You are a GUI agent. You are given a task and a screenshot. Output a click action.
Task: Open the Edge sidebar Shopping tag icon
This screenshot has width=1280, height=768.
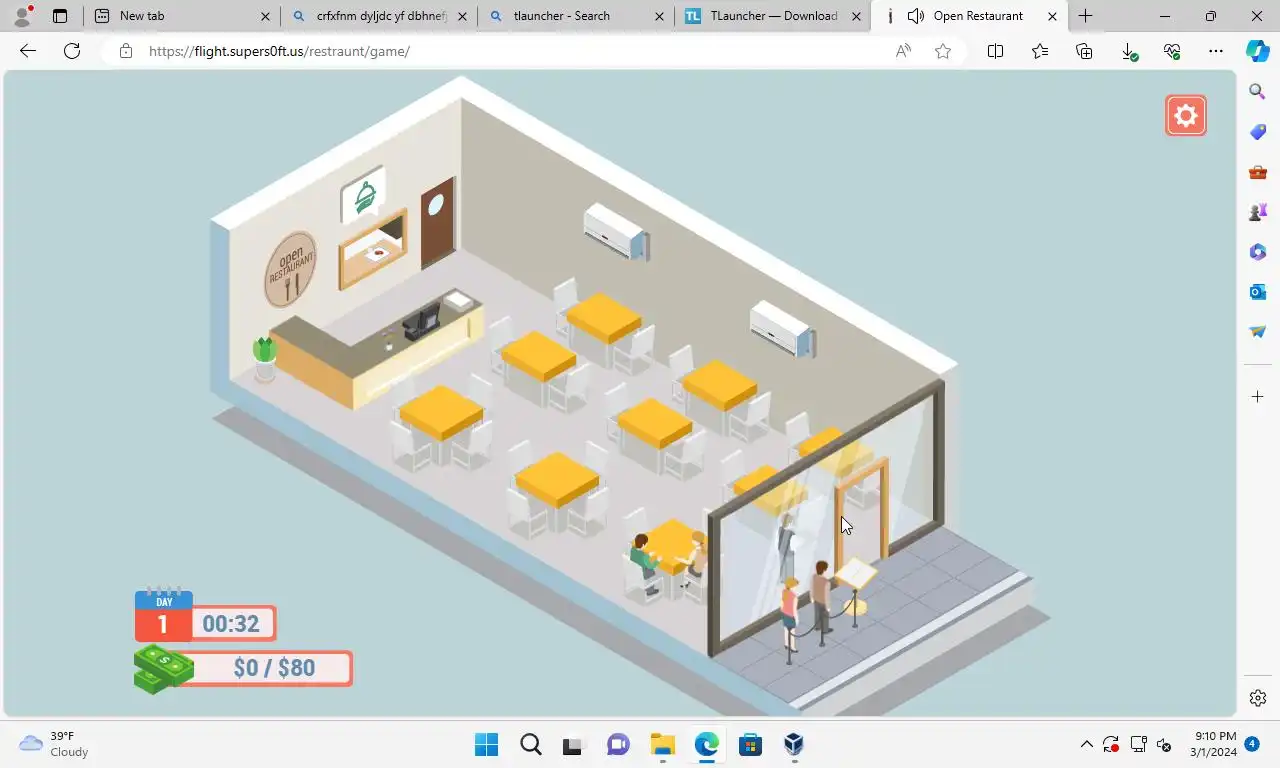tap(1258, 132)
